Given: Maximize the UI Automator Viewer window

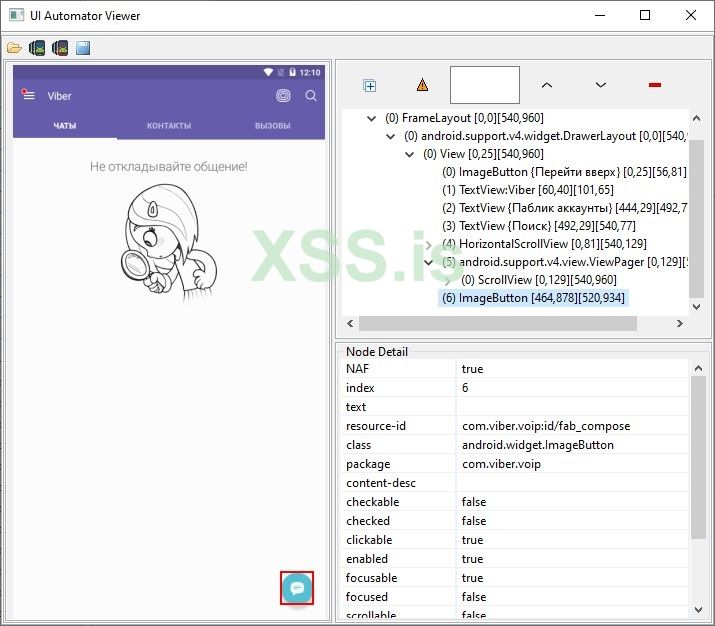Looking at the screenshot, I should [x=645, y=15].
